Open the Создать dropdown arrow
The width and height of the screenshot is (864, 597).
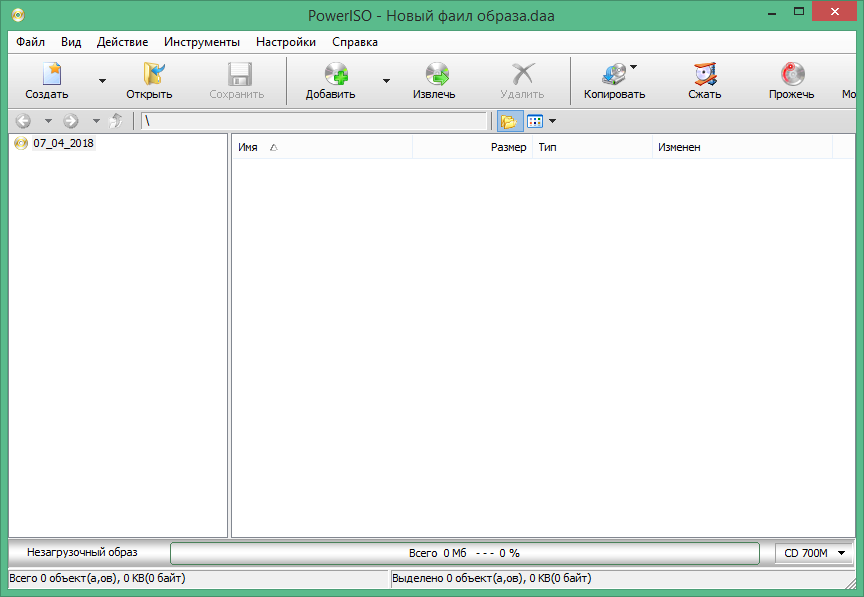click(x=101, y=80)
